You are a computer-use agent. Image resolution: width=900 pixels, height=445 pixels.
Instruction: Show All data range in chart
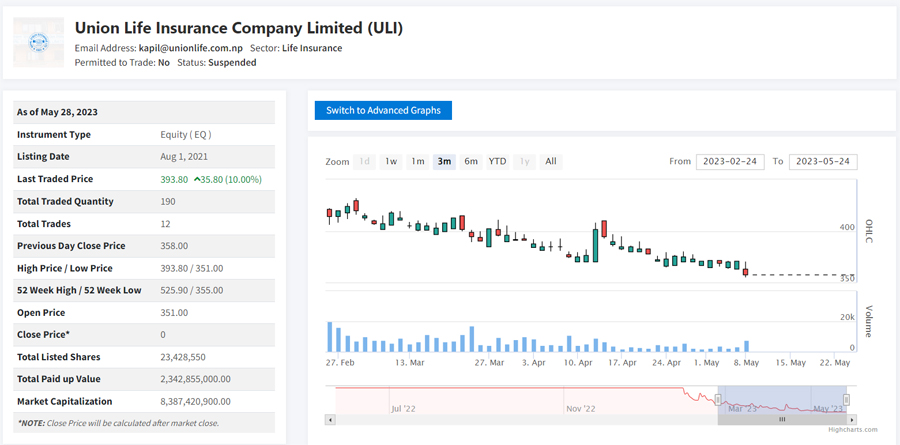coord(550,162)
